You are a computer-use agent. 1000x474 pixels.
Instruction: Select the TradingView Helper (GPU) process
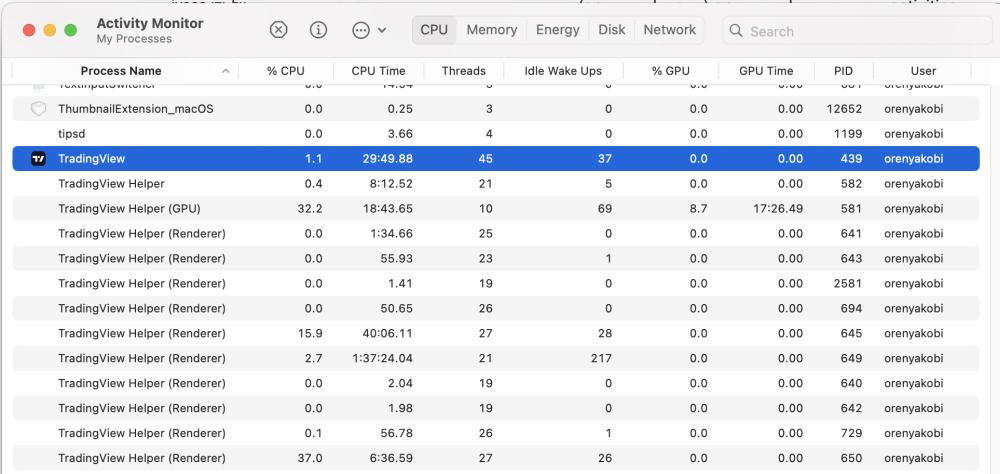[496, 209]
